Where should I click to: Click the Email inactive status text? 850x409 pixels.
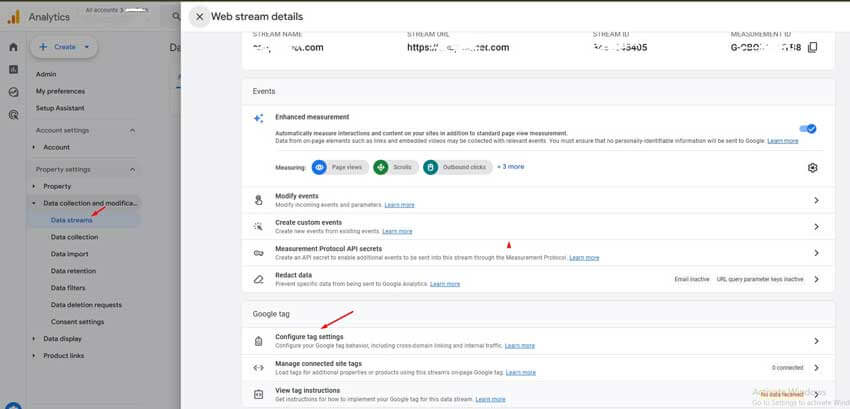692,279
